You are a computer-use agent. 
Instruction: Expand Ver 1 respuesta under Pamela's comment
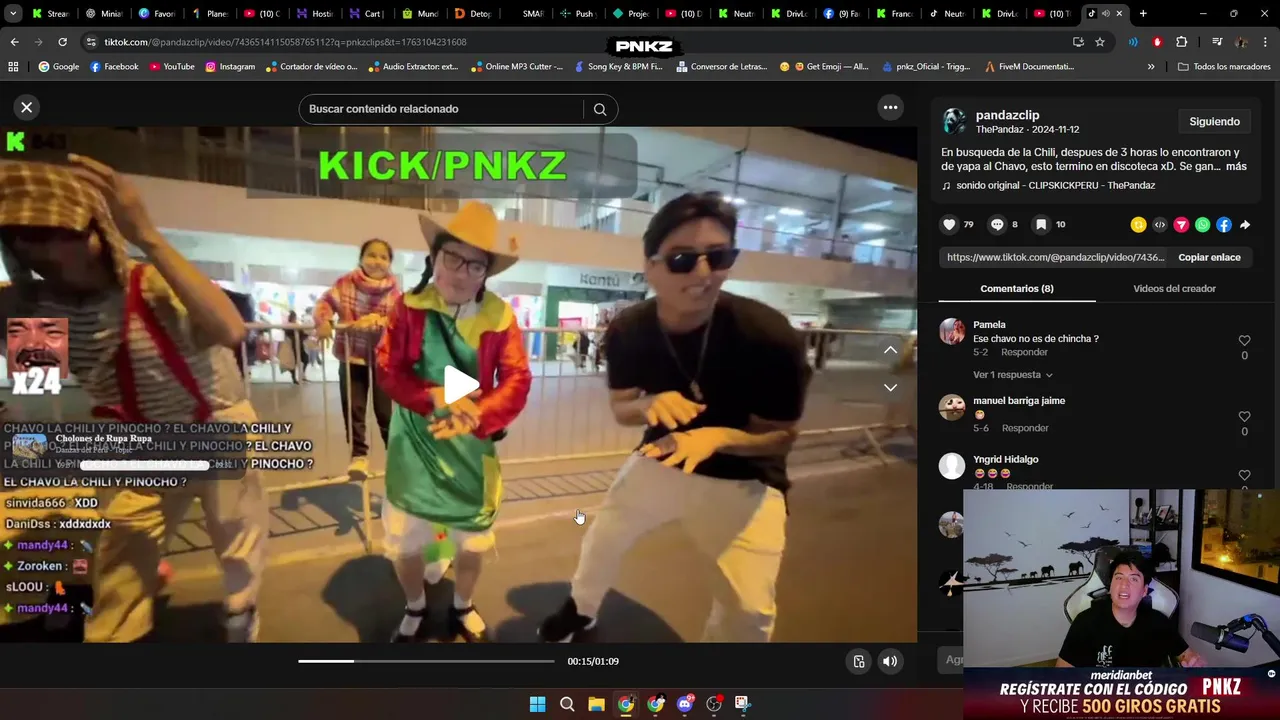click(1013, 375)
